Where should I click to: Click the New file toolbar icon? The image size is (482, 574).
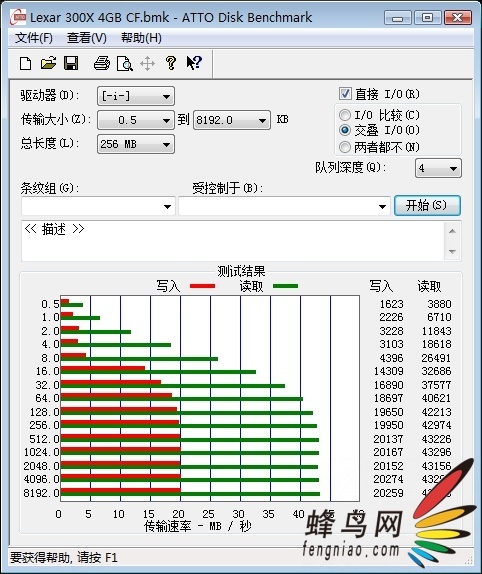coord(25,64)
